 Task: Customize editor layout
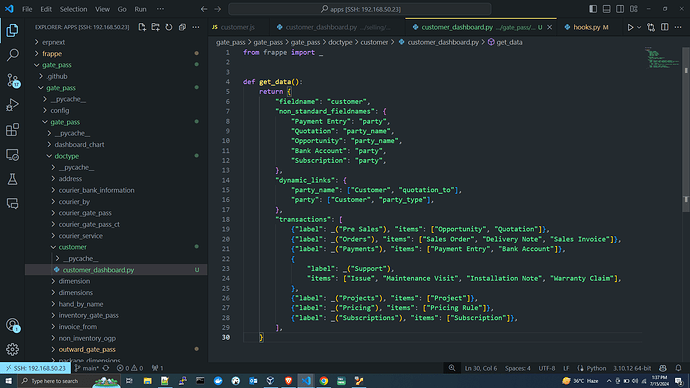(634, 9)
